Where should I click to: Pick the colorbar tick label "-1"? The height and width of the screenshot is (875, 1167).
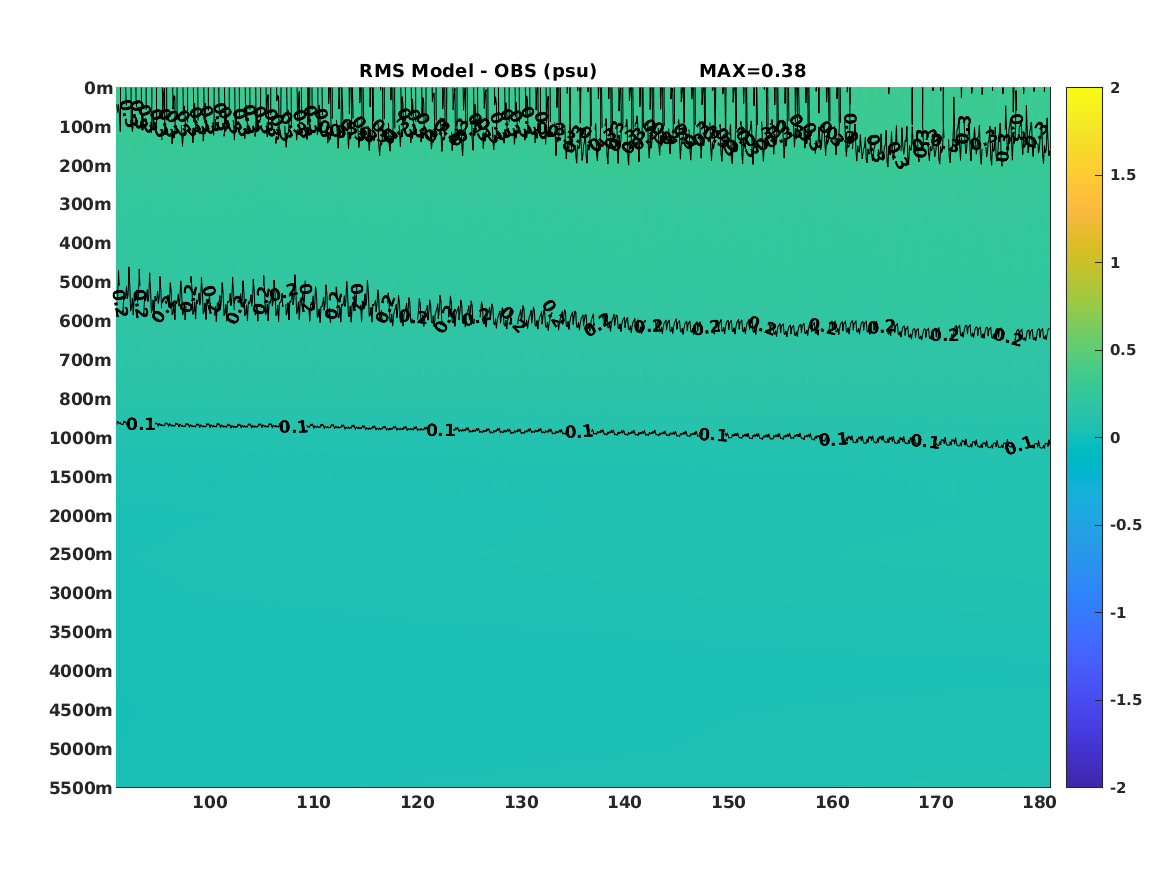click(x=1118, y=612)
